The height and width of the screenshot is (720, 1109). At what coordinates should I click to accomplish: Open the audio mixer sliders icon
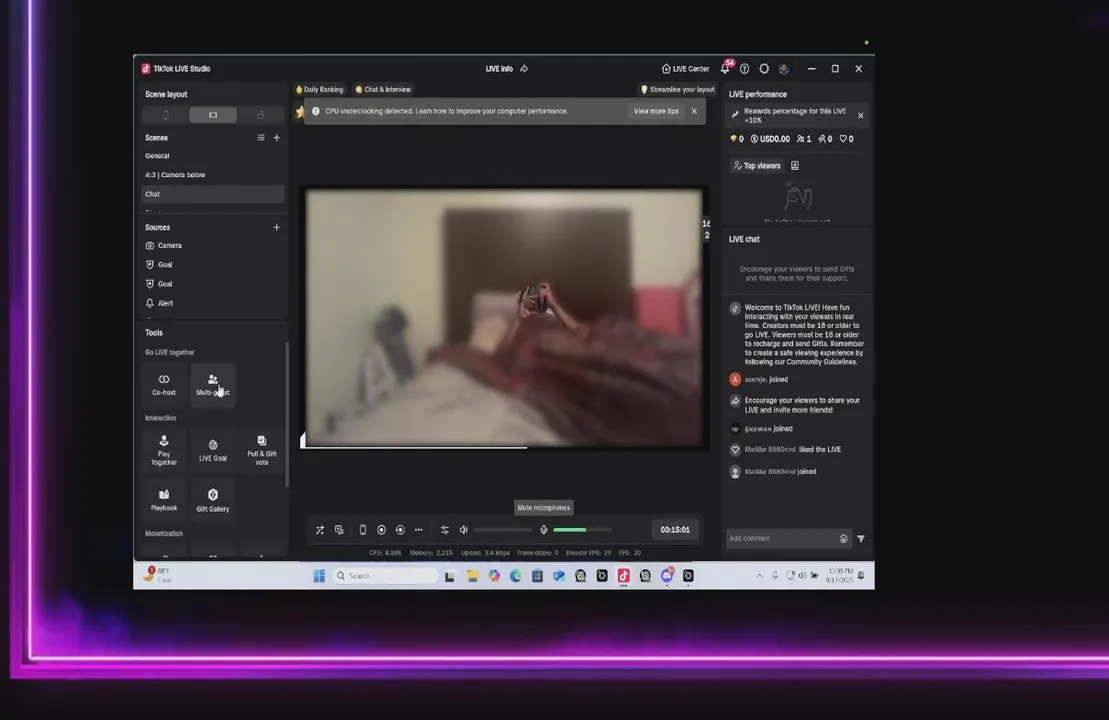(x=445, y=530)
